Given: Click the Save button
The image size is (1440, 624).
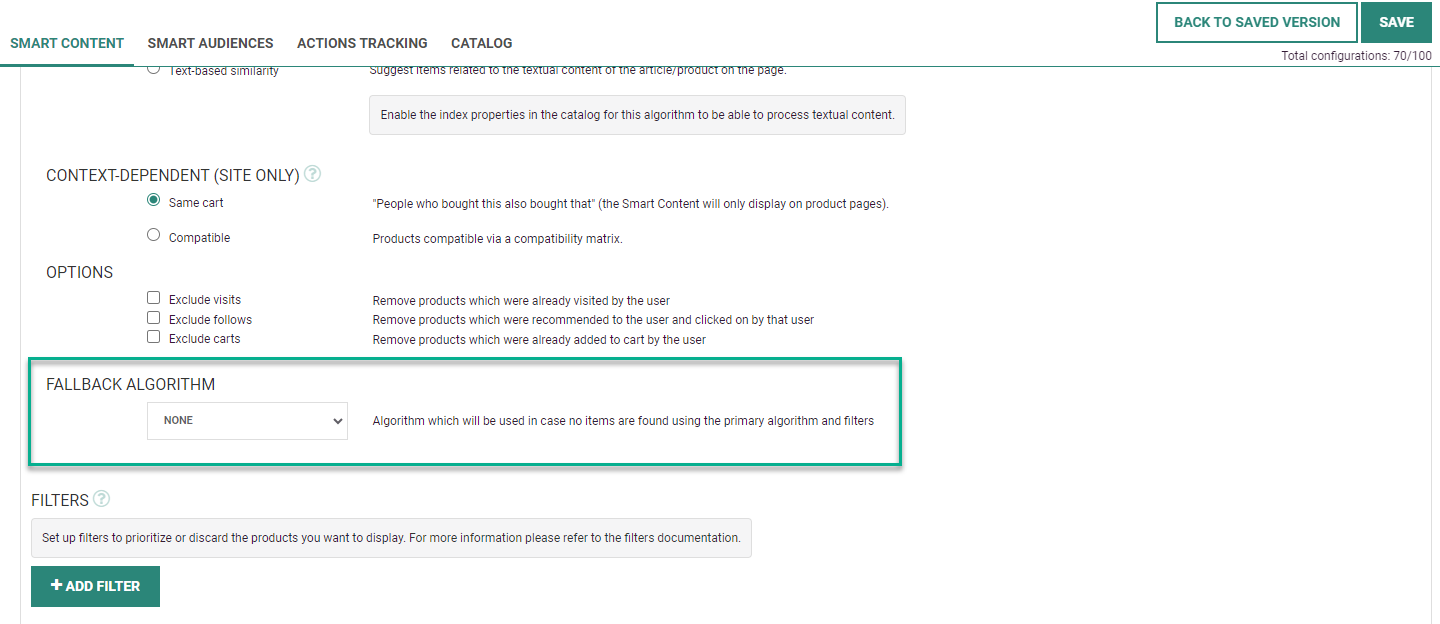Looking at the screenshot, I should [x=1396, y=22].
